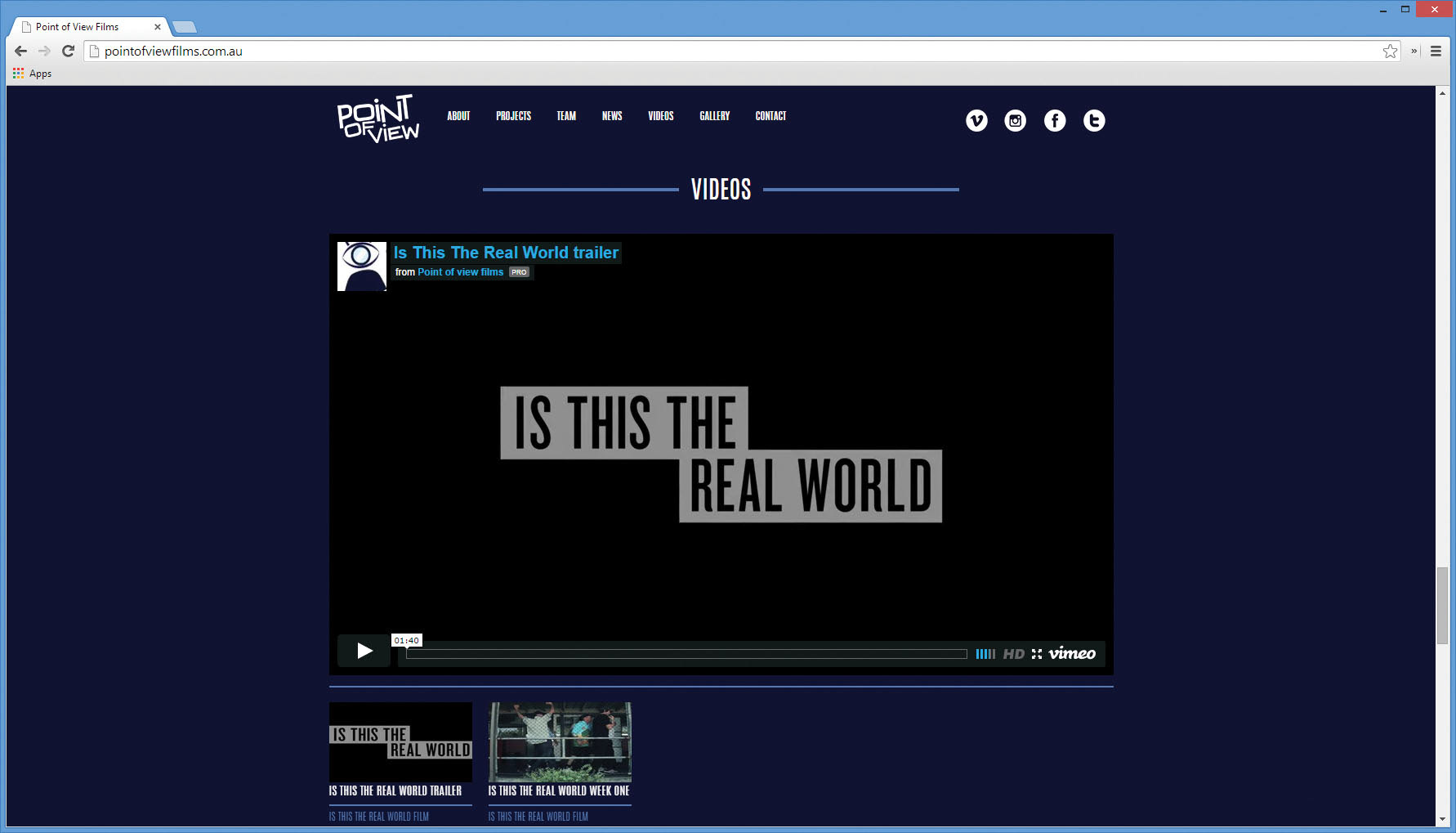
Task: Open the Apps bookmarks shortcut
Action: point(33,74)
